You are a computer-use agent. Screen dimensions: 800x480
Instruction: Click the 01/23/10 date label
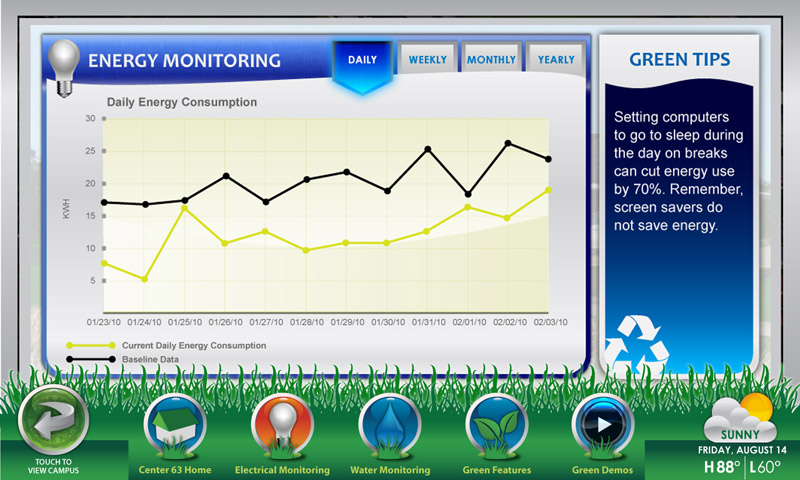pos(104,322)
